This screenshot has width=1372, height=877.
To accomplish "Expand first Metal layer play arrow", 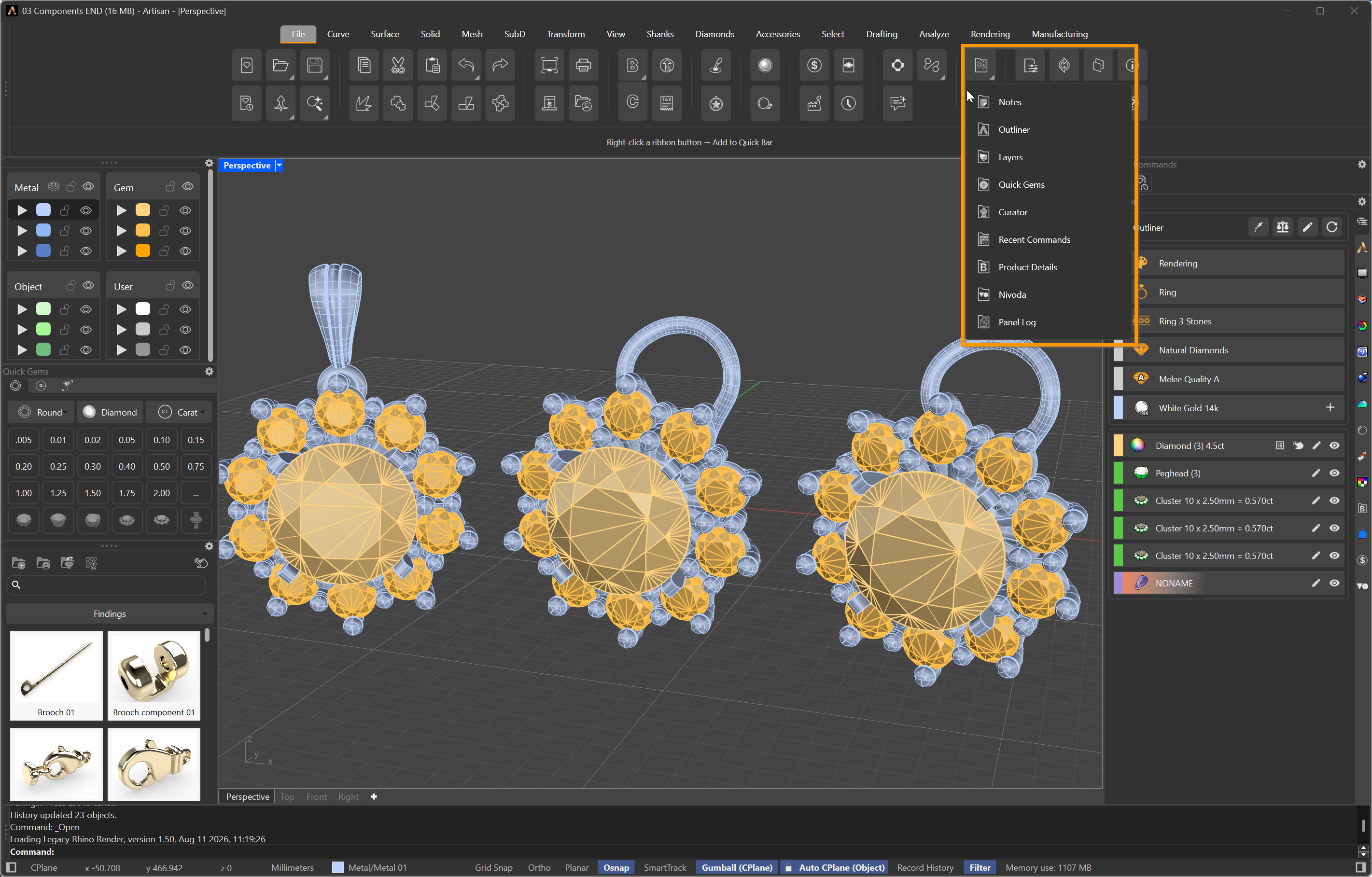I will coord(22,211).
